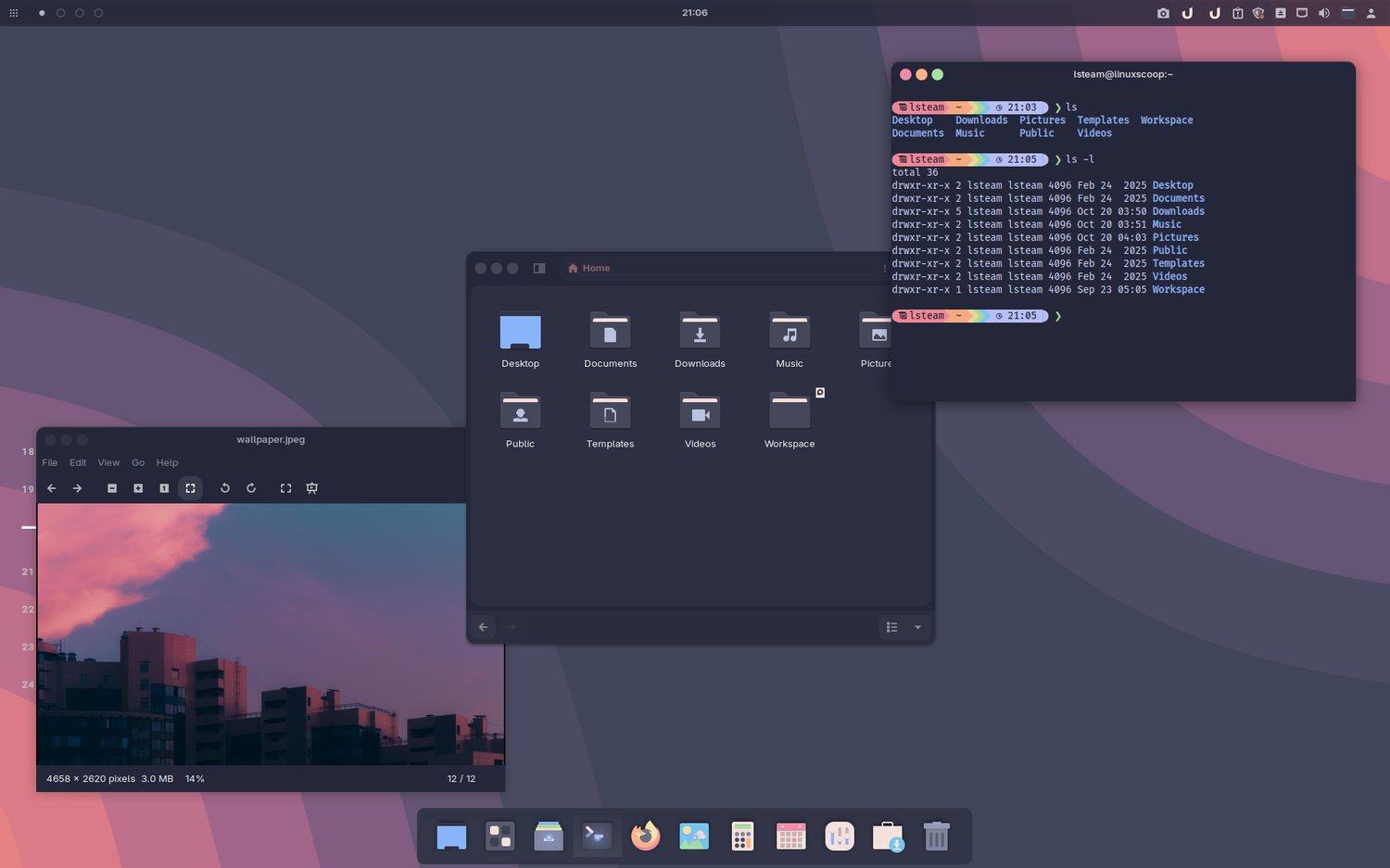Open the View menu in image viewer
This screenshot has width=1390, height=868.
pyautogui.click(x=109, y=462)
